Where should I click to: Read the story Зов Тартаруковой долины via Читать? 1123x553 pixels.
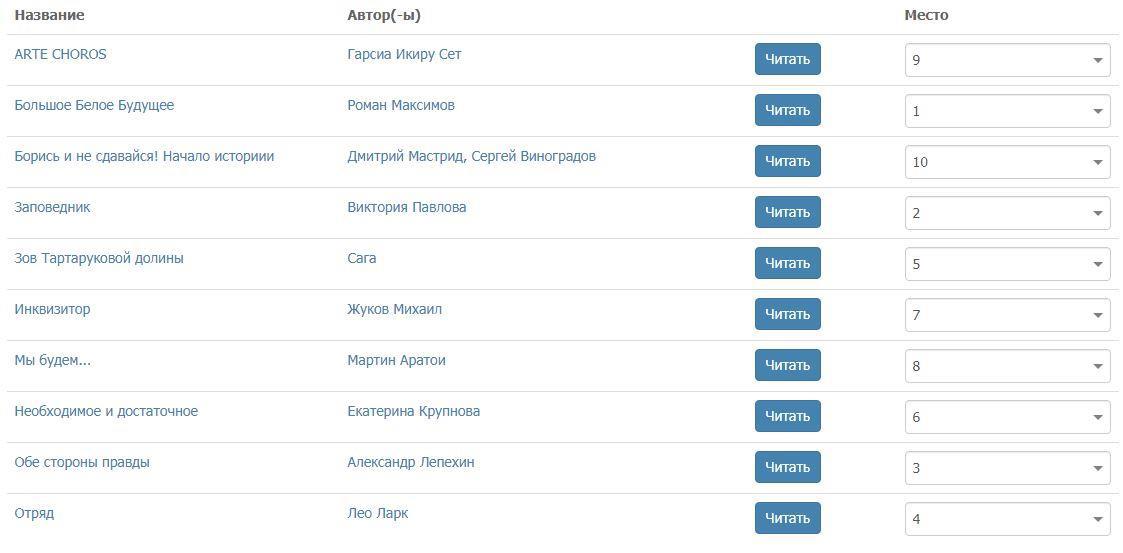point(787,263)
